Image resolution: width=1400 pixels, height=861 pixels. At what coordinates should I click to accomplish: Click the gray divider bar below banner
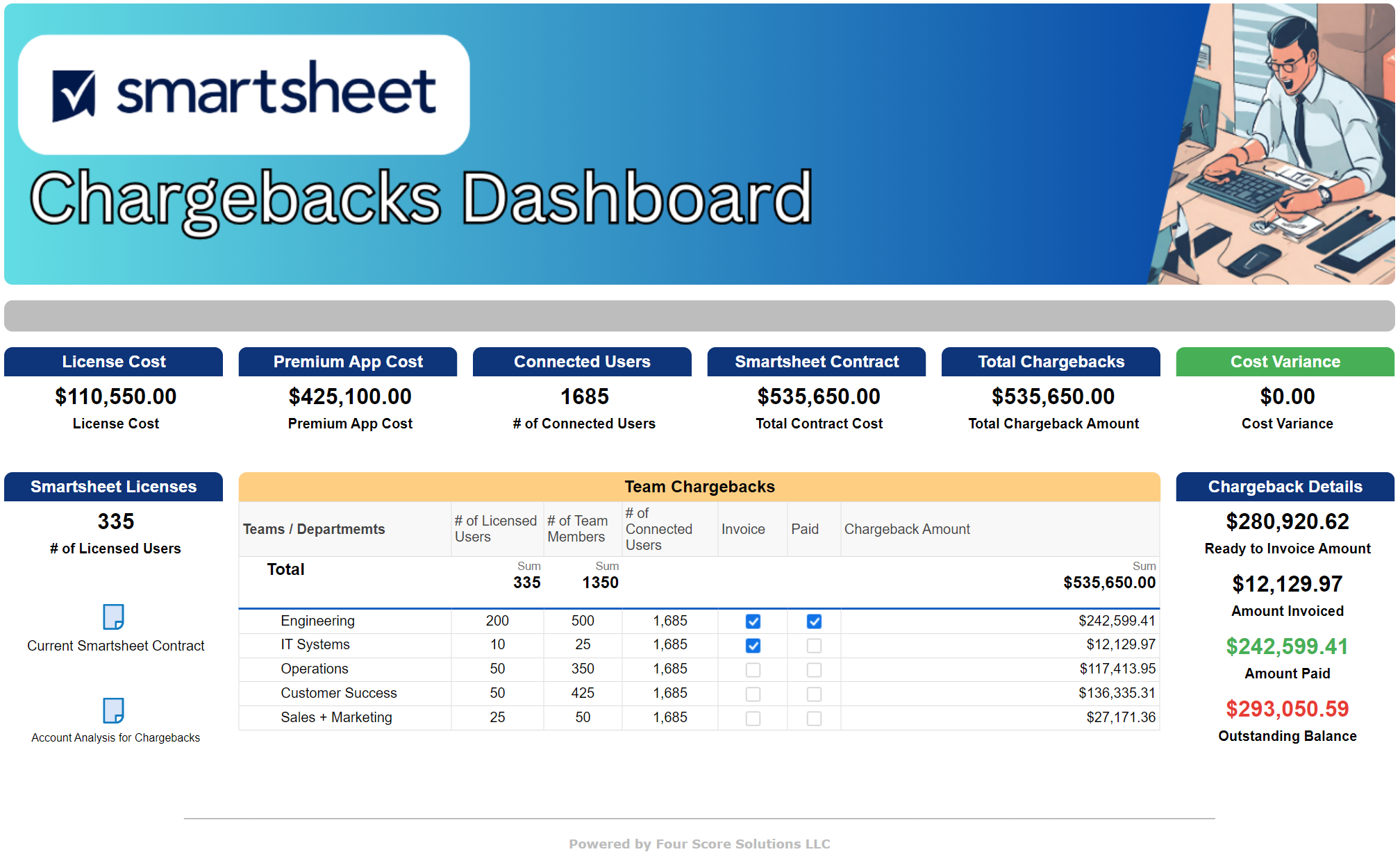coord(699,316)
